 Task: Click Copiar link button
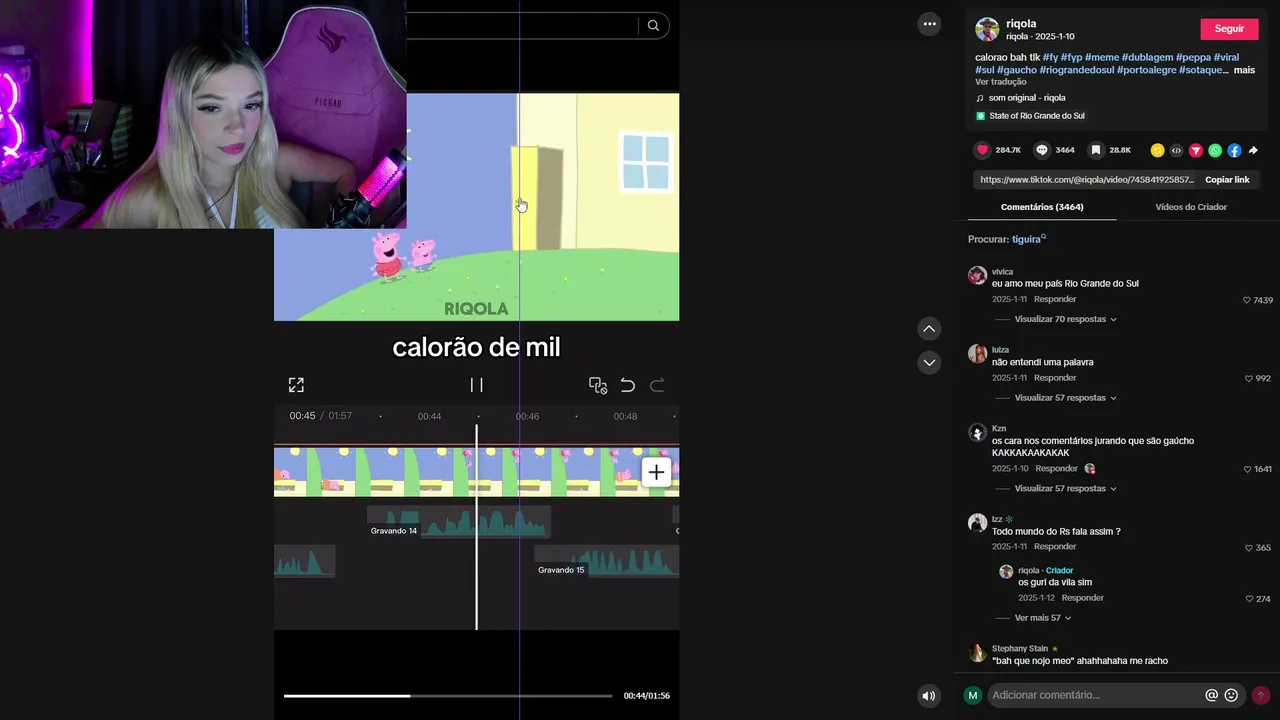pyautogui.click(x=1227, y=180)
